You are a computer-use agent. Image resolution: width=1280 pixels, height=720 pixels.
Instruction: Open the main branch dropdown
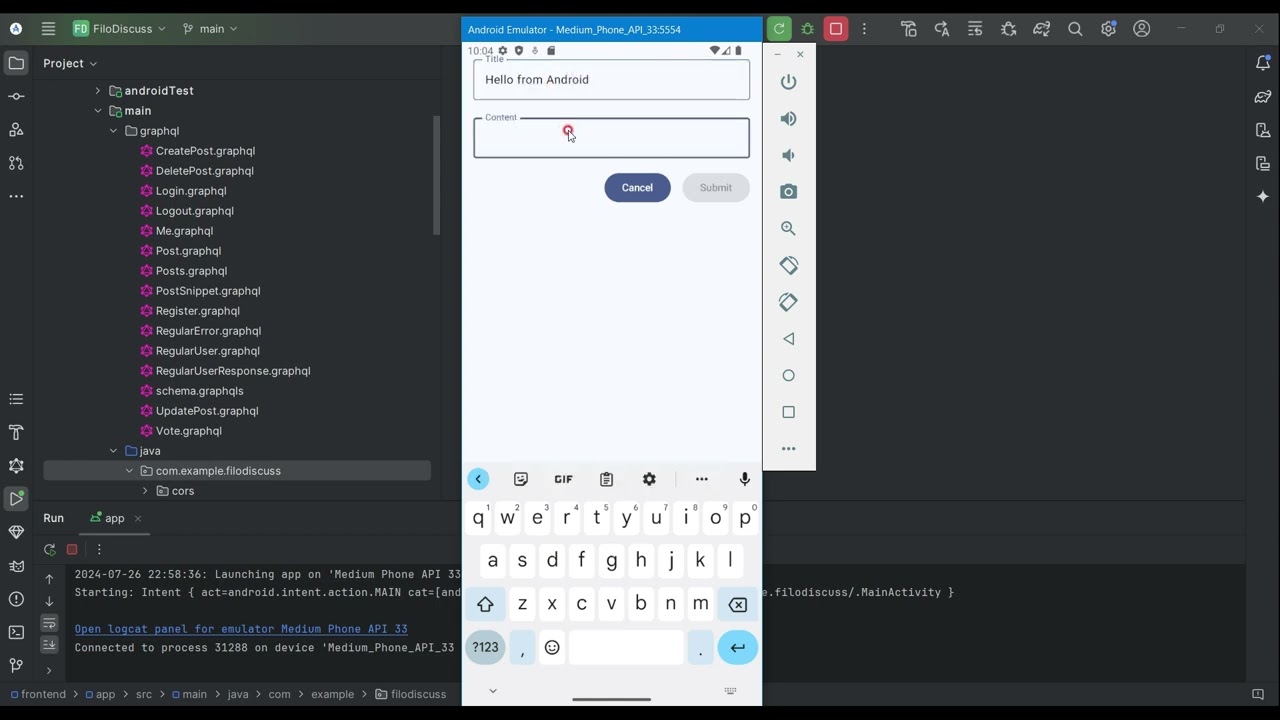click(x=210, y=29)
